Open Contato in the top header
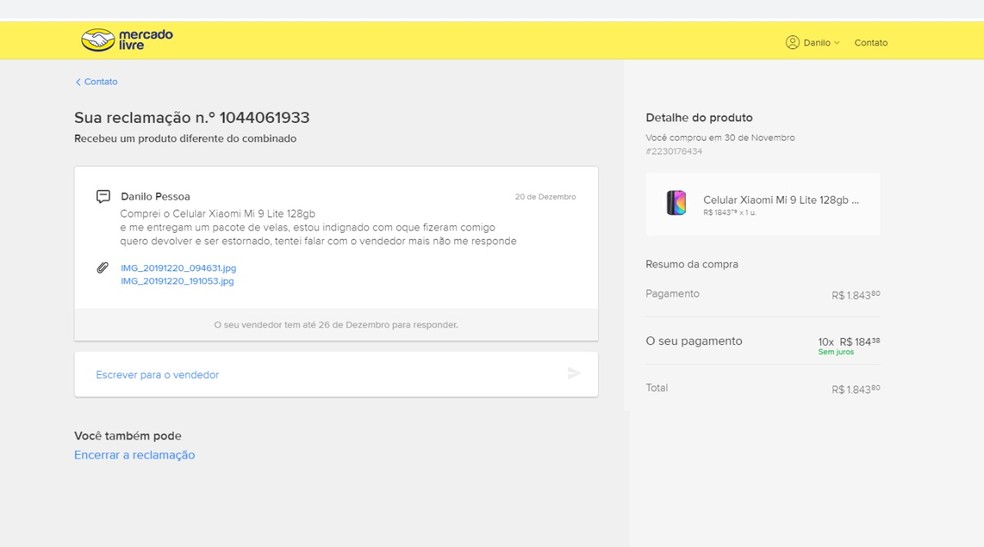The image size is (984, 547). point(870,43)
